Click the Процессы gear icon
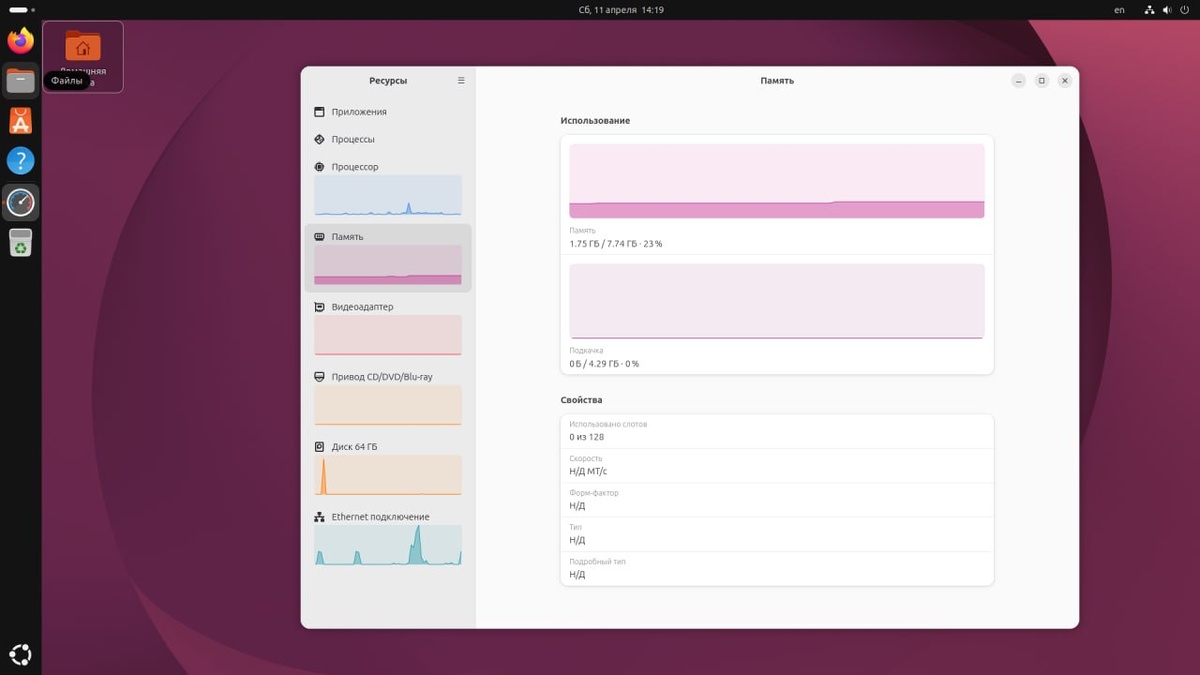This screenshot has height=675, width=1200. coord(320,139)
